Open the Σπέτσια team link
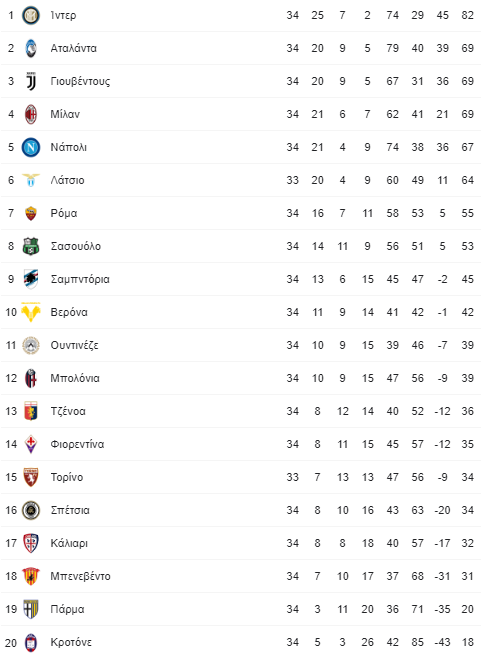 (70, 510)
